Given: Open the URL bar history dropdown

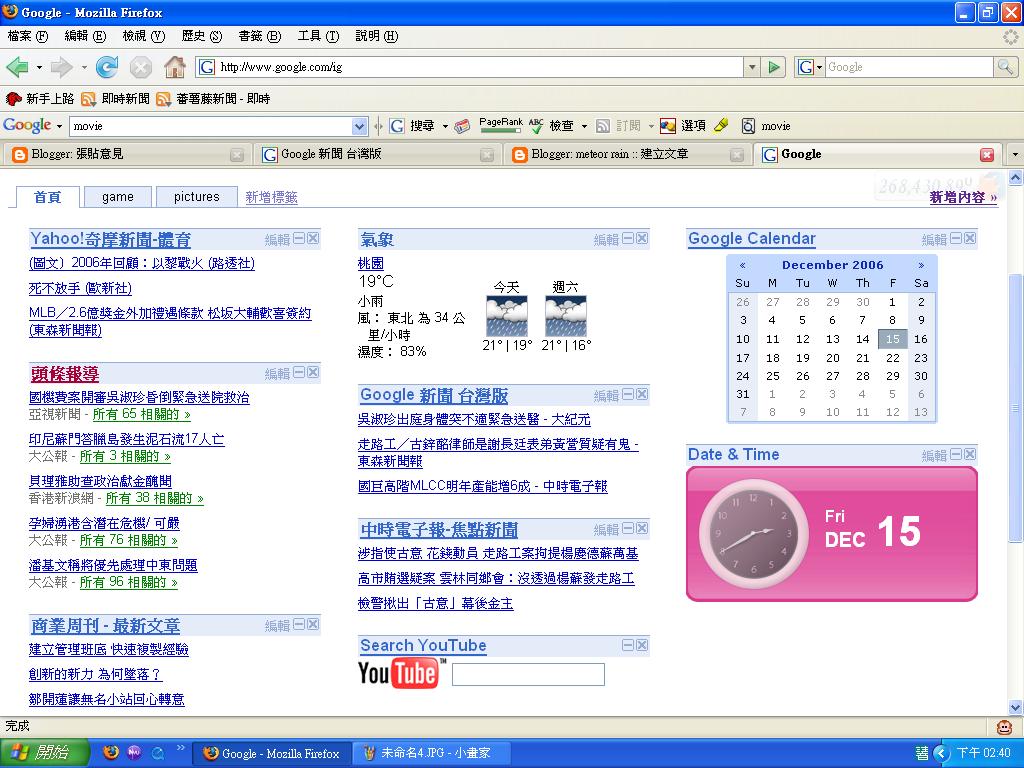Looking at the screenshot, I should click(x=752, y=67).
